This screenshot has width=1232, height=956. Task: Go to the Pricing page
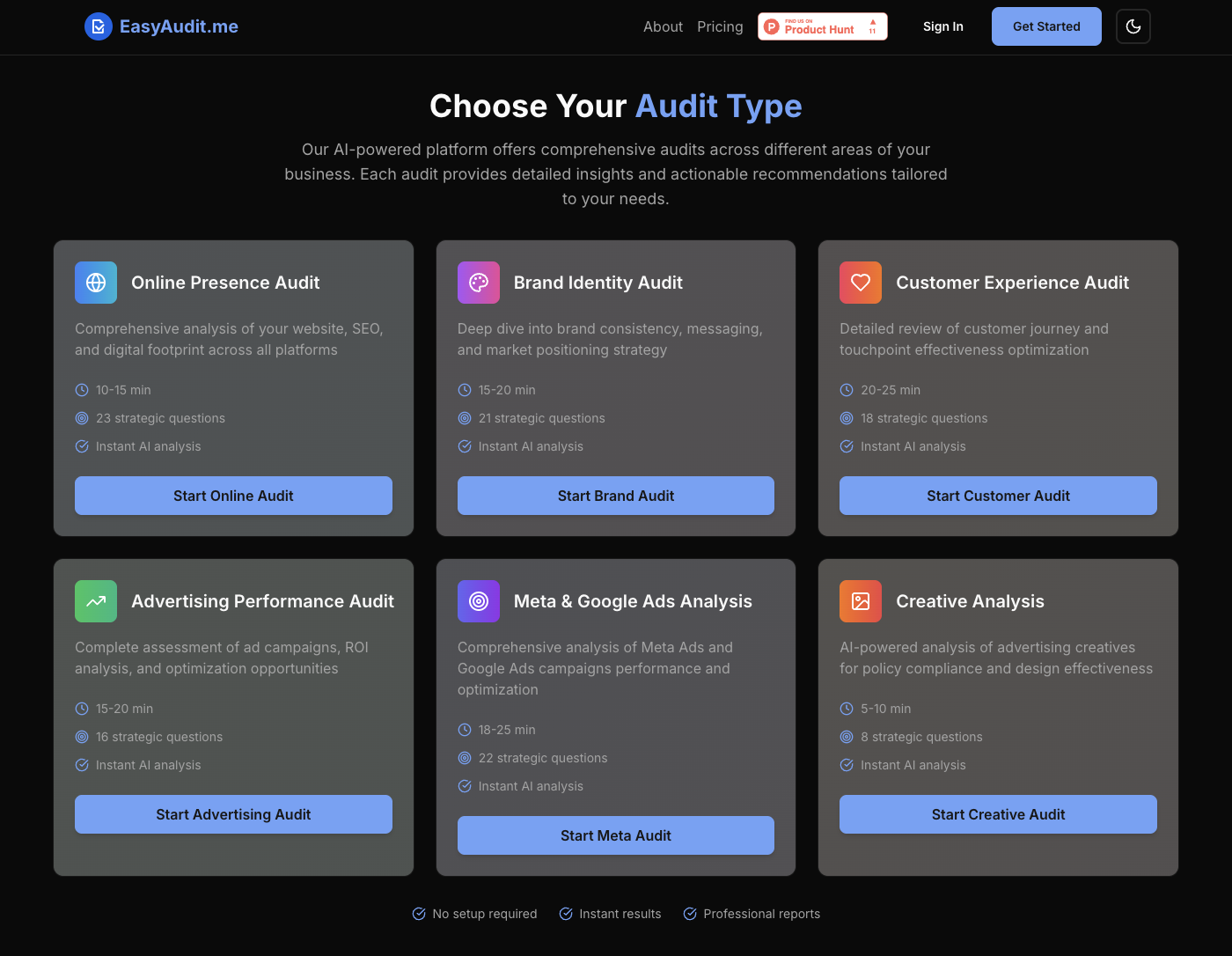(x=720, y=26)
